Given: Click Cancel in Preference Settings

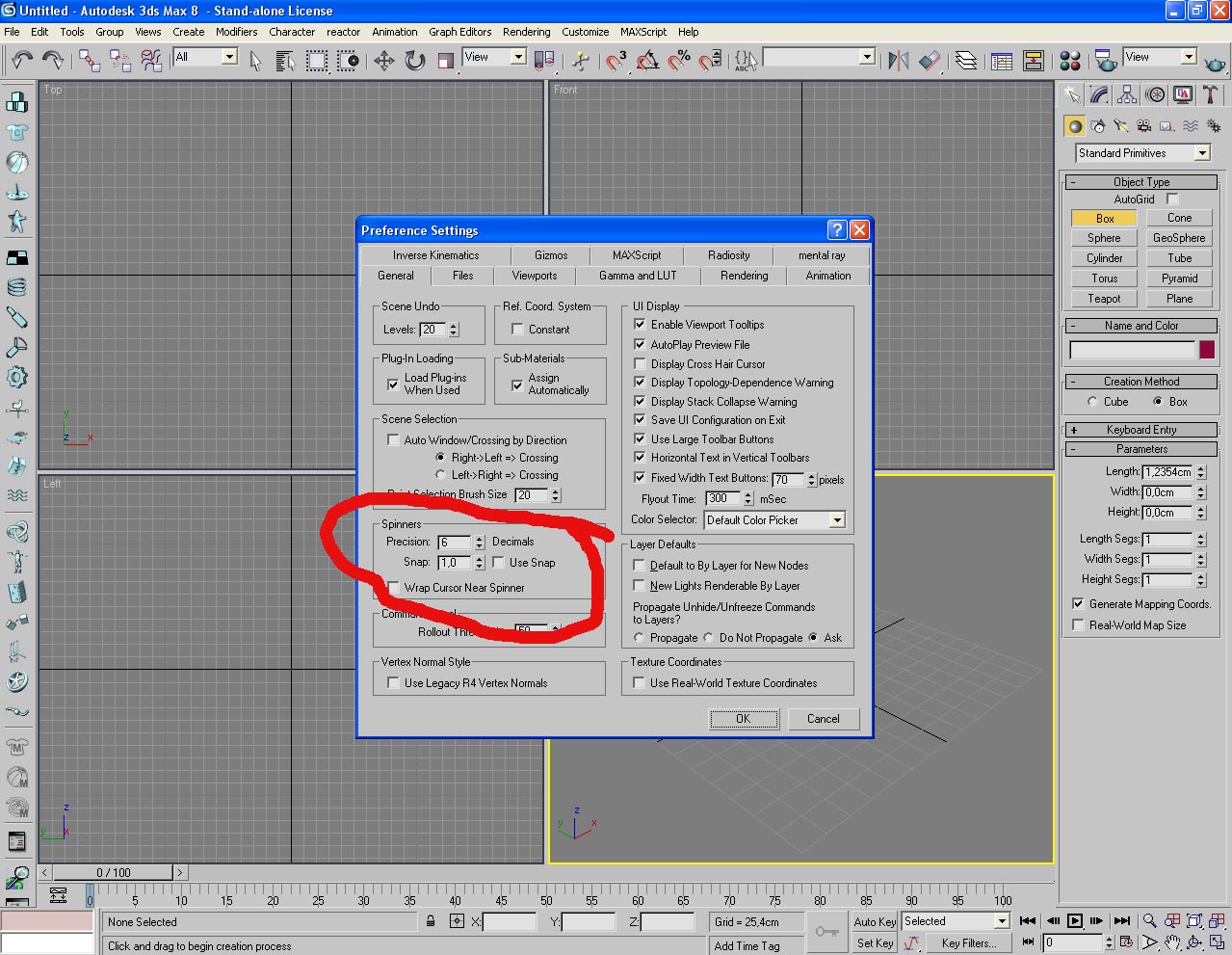Looking at the screenshot, I should pyautogui.click(x=824, y=719).
